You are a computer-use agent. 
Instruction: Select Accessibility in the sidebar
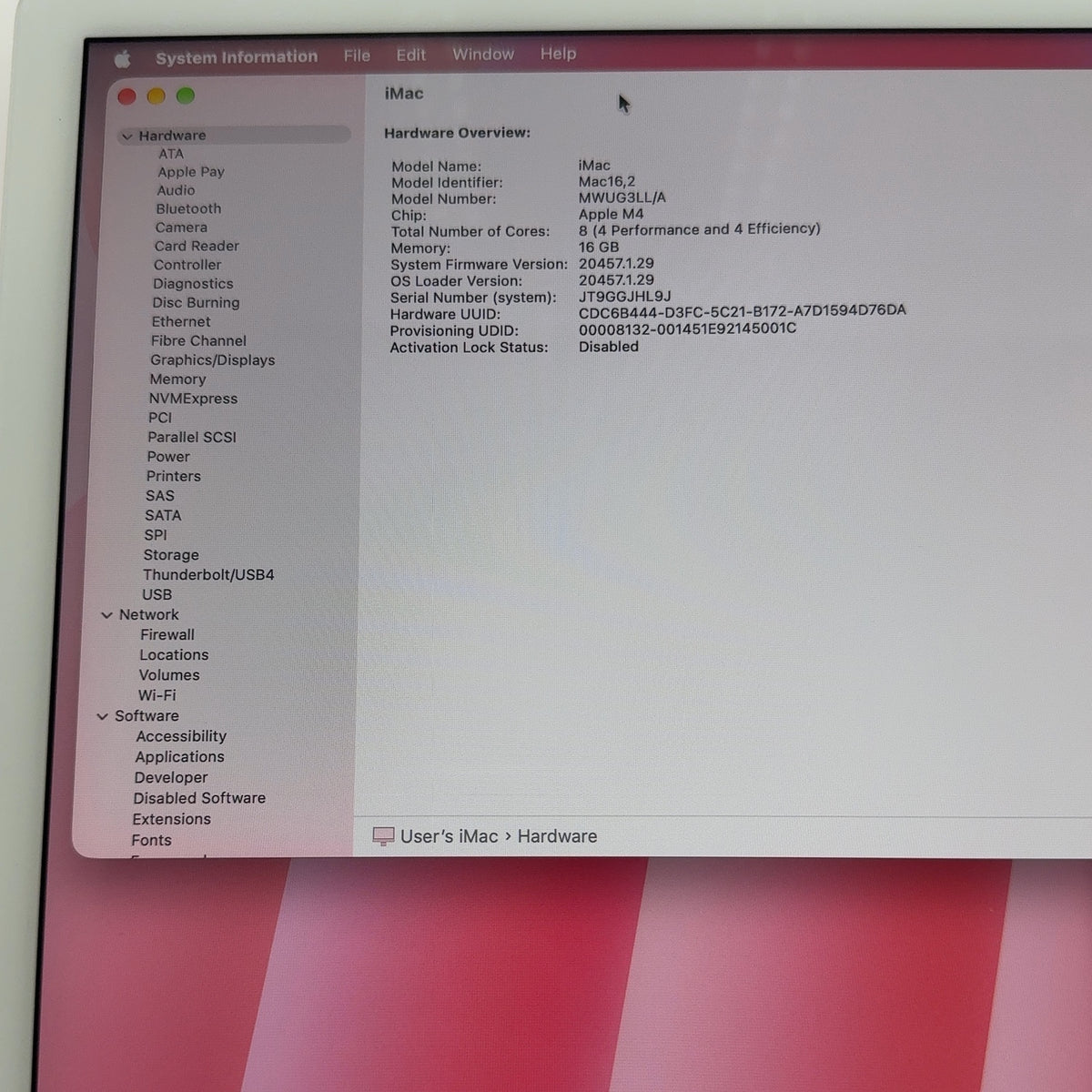click(x=181, y=736)
